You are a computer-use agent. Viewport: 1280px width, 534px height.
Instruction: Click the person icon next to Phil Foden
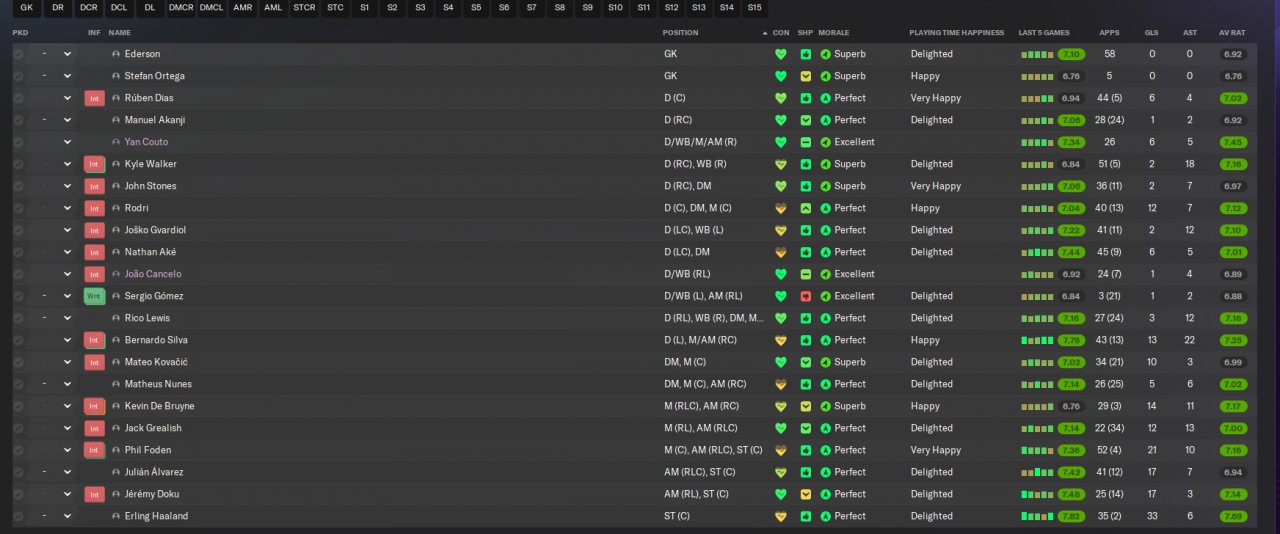pos(116,450)
